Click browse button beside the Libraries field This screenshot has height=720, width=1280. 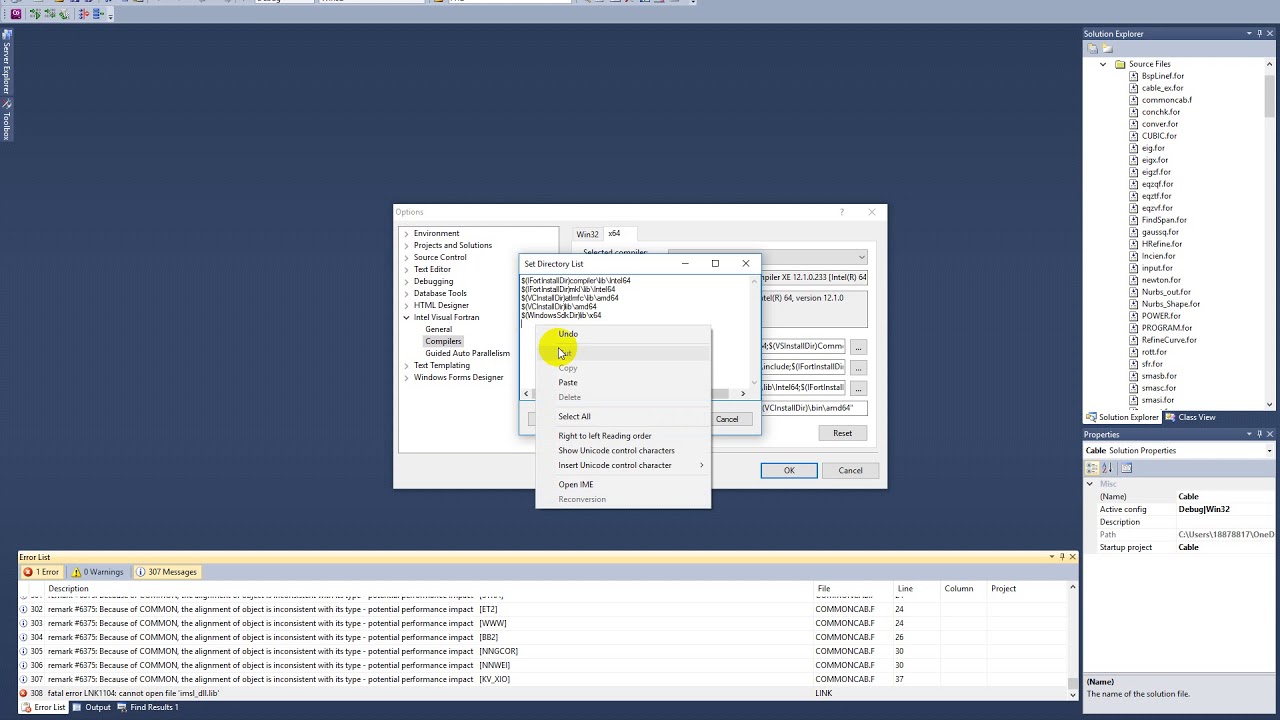(858, 388)
